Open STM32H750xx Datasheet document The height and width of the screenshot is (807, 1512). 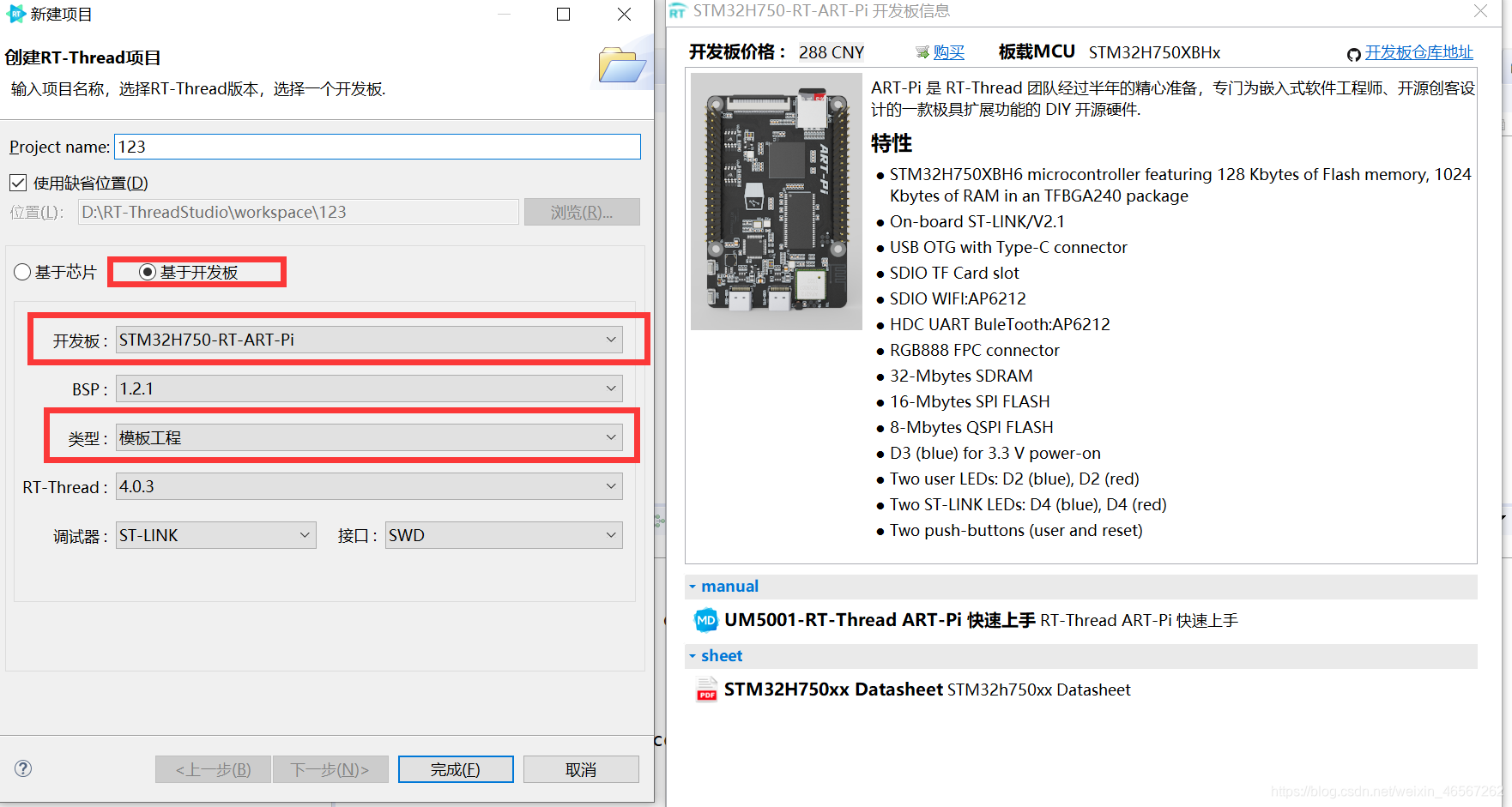tap(833, 690)
